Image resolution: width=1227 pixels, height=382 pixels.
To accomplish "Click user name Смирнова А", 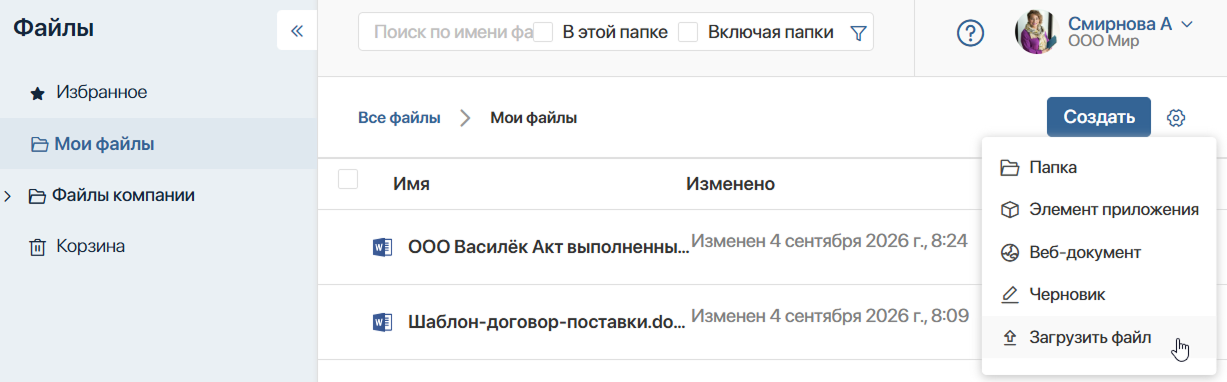I will tap(1120, 24).
